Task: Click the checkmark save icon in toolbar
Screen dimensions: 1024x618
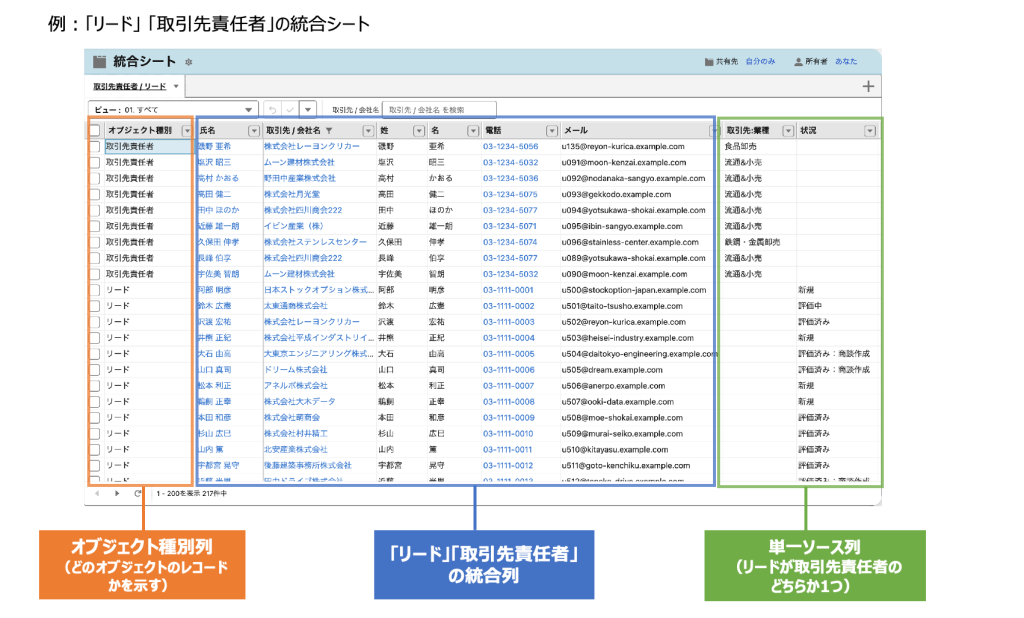Action: [x=290, y=110]
